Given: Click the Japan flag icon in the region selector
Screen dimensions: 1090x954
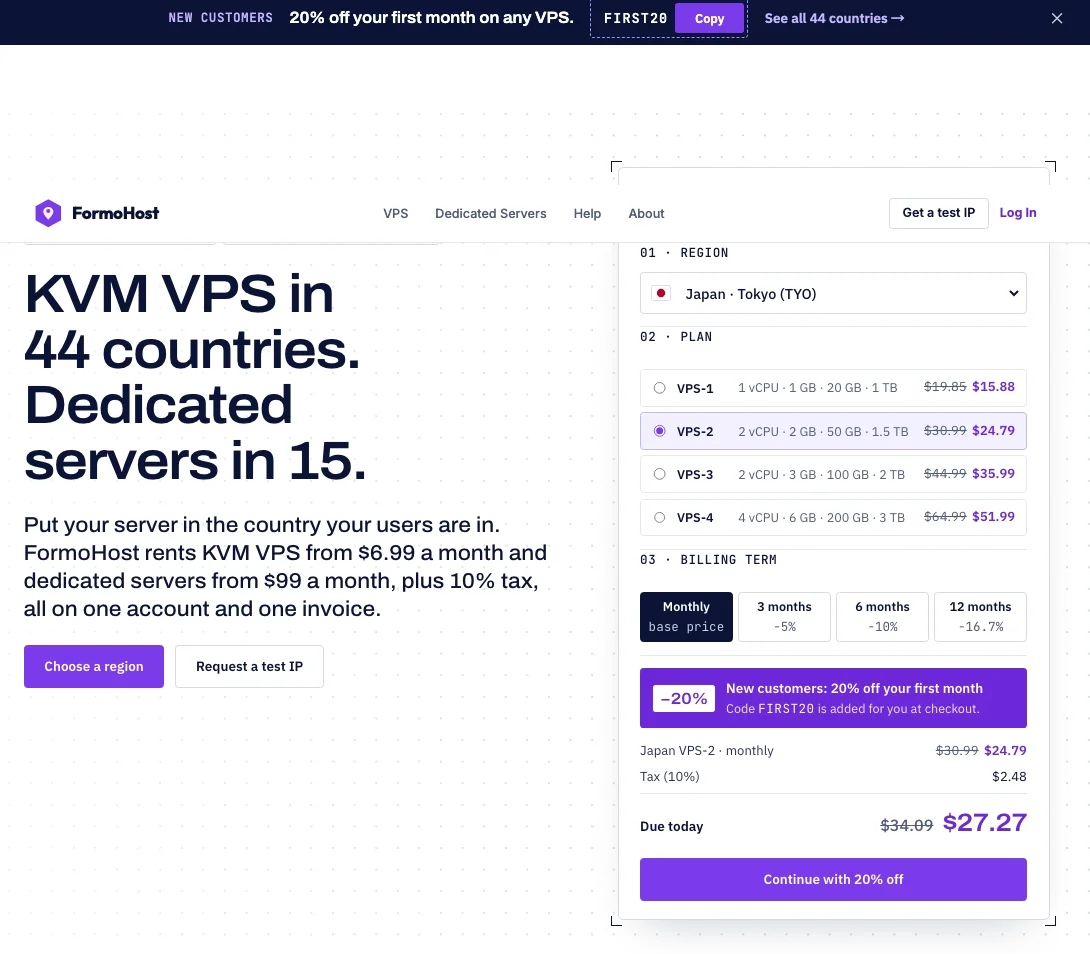Looking at the screenshot, I should [x=660, y=293].
